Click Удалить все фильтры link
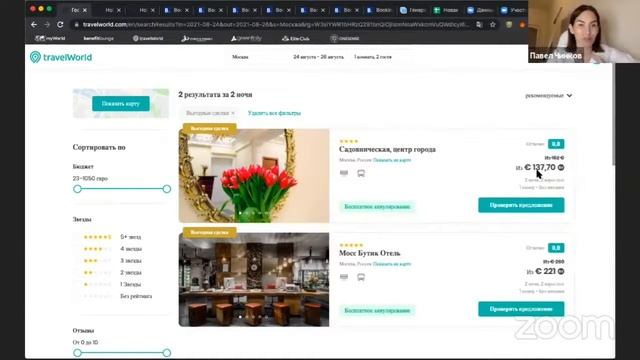 pyautogui.click(x=274, y=113)
